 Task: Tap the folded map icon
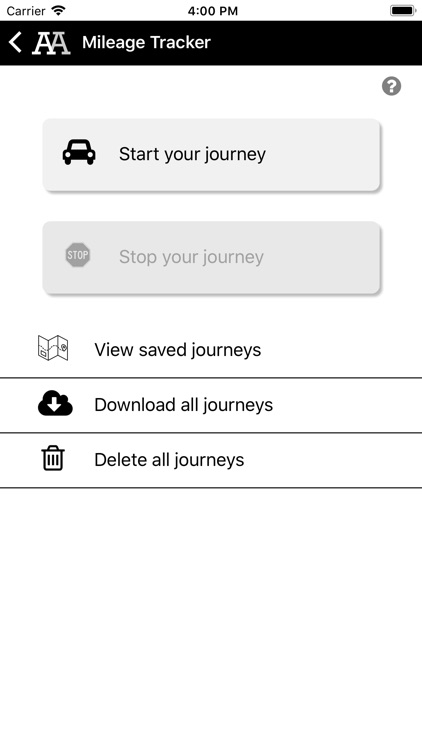click(x=53, y=348)
